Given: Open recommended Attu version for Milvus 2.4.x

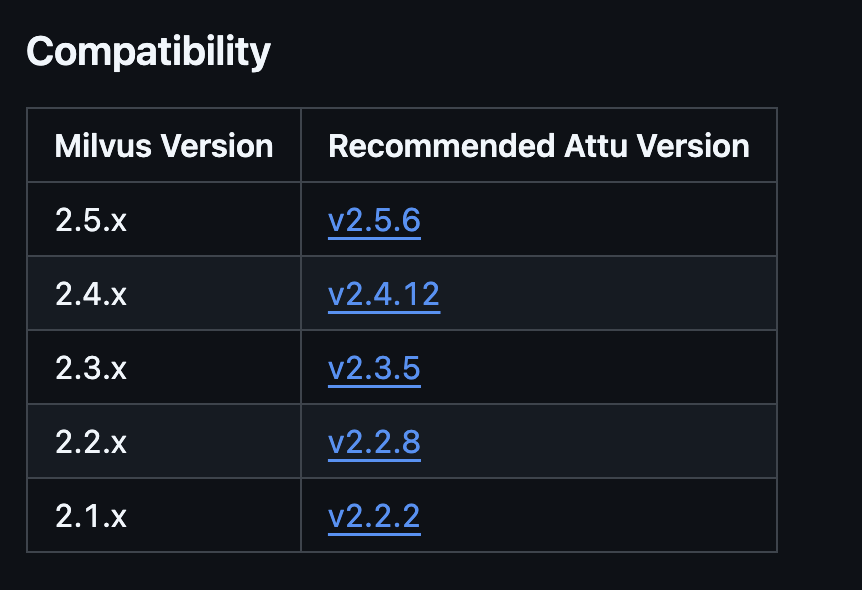Looking at the screenshot, I should pyautogui.click(x=384, y=294).
